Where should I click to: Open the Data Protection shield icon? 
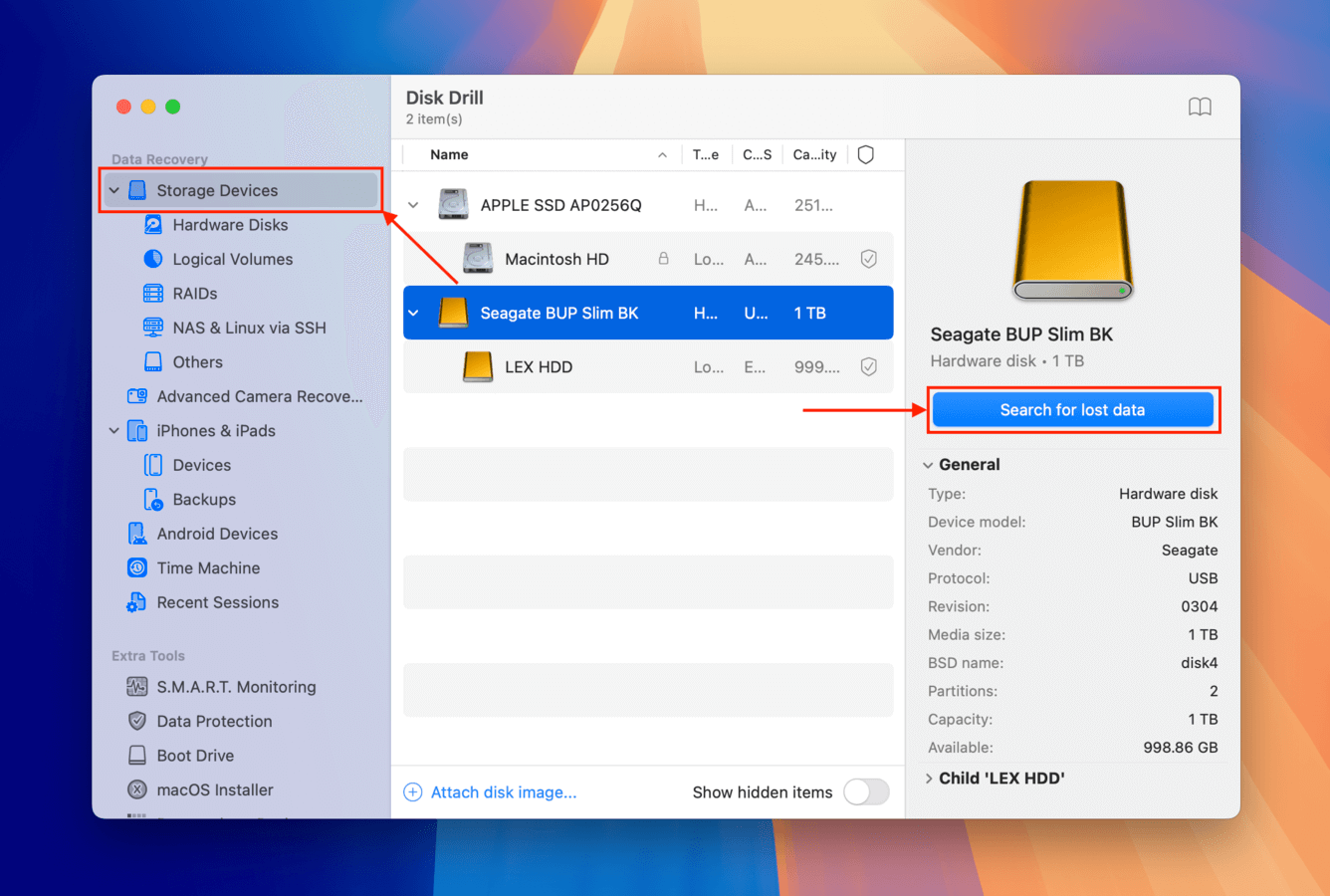[137, 721]
